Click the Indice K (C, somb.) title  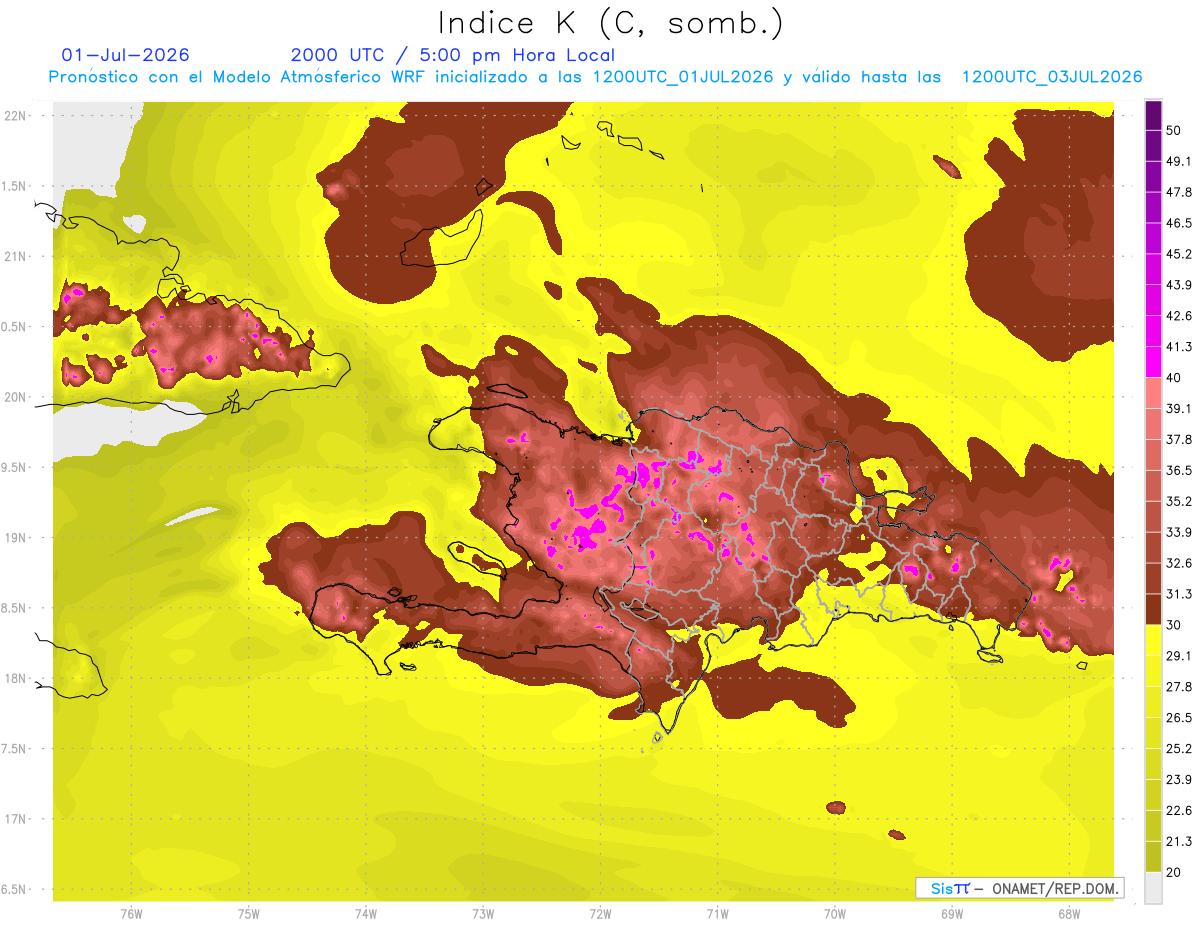611,23
